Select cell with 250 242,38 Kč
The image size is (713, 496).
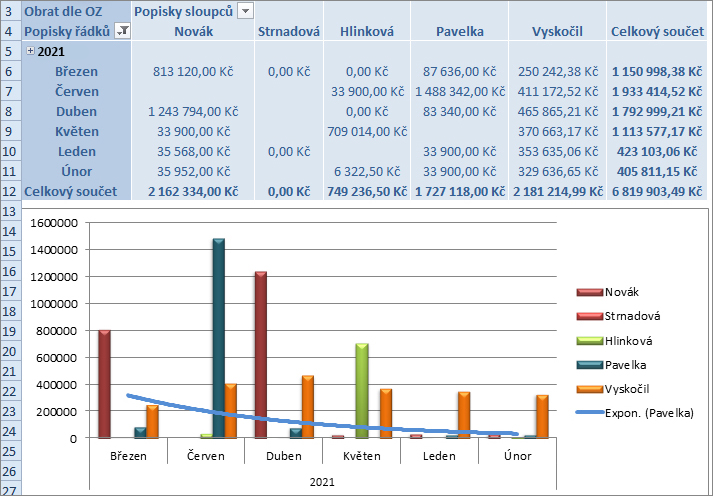coord(557,71)
